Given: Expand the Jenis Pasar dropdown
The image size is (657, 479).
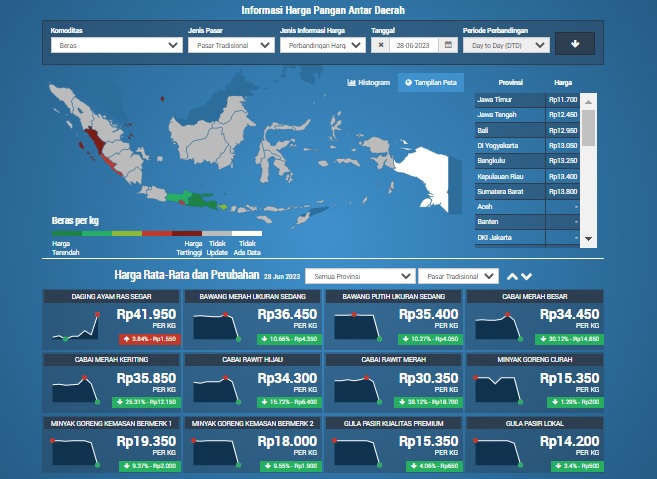Looking at the screenshot, I should 230,45.
